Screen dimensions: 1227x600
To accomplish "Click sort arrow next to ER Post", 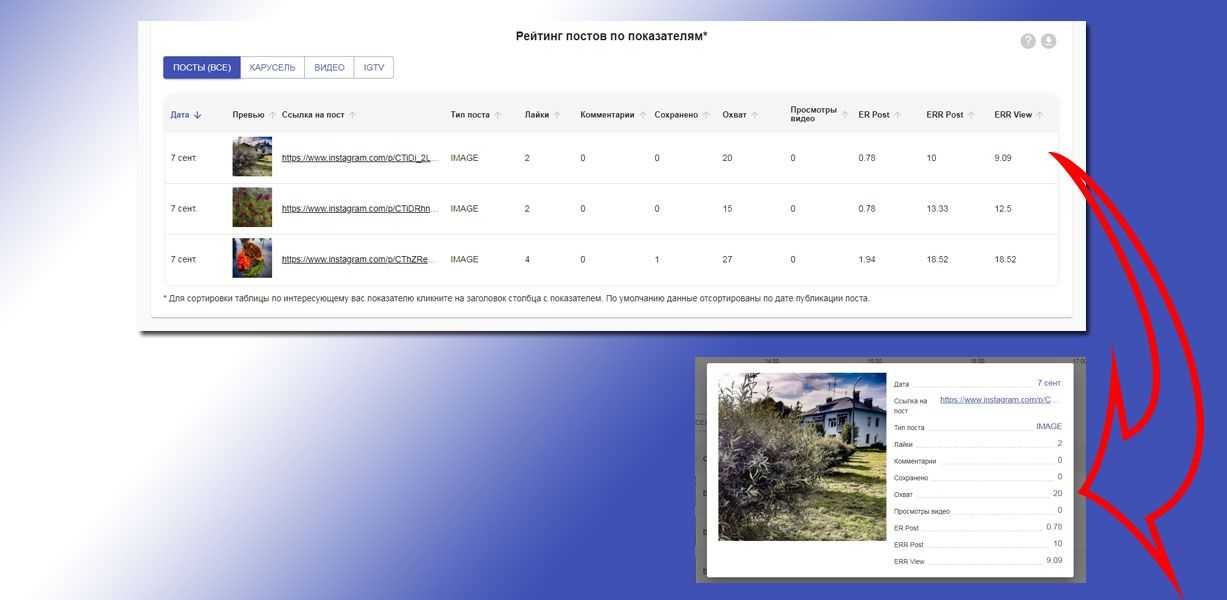I will [898, 115].
